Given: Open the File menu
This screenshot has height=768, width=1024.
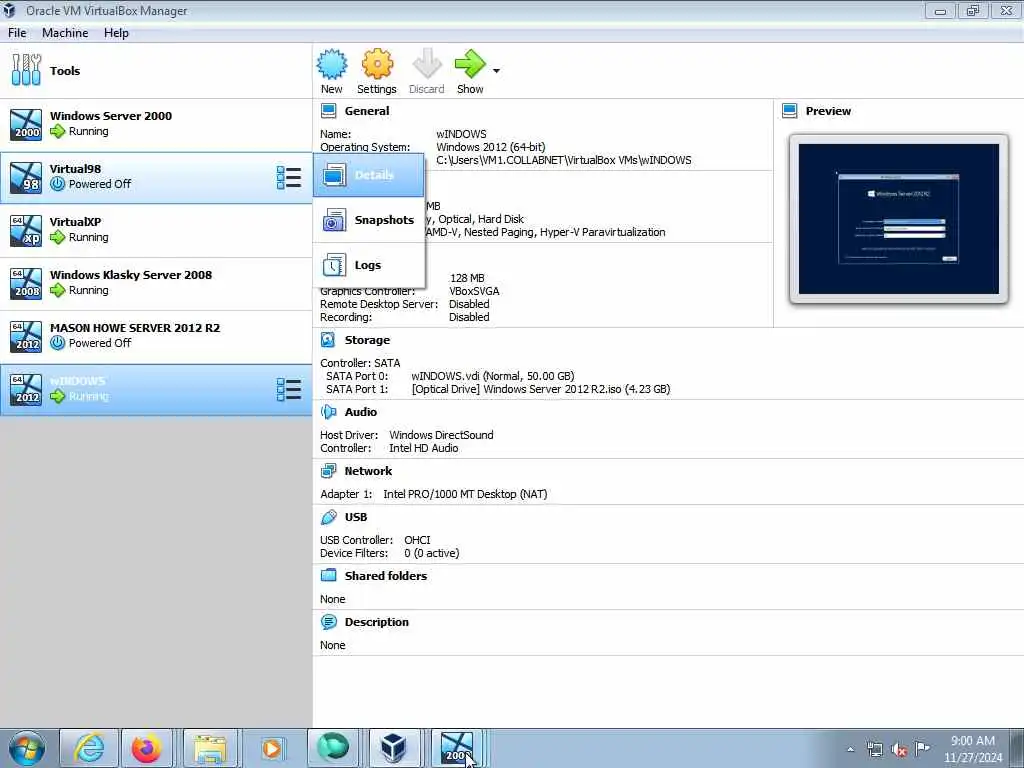Looking at the screenshot, I should tap(17, 33).
